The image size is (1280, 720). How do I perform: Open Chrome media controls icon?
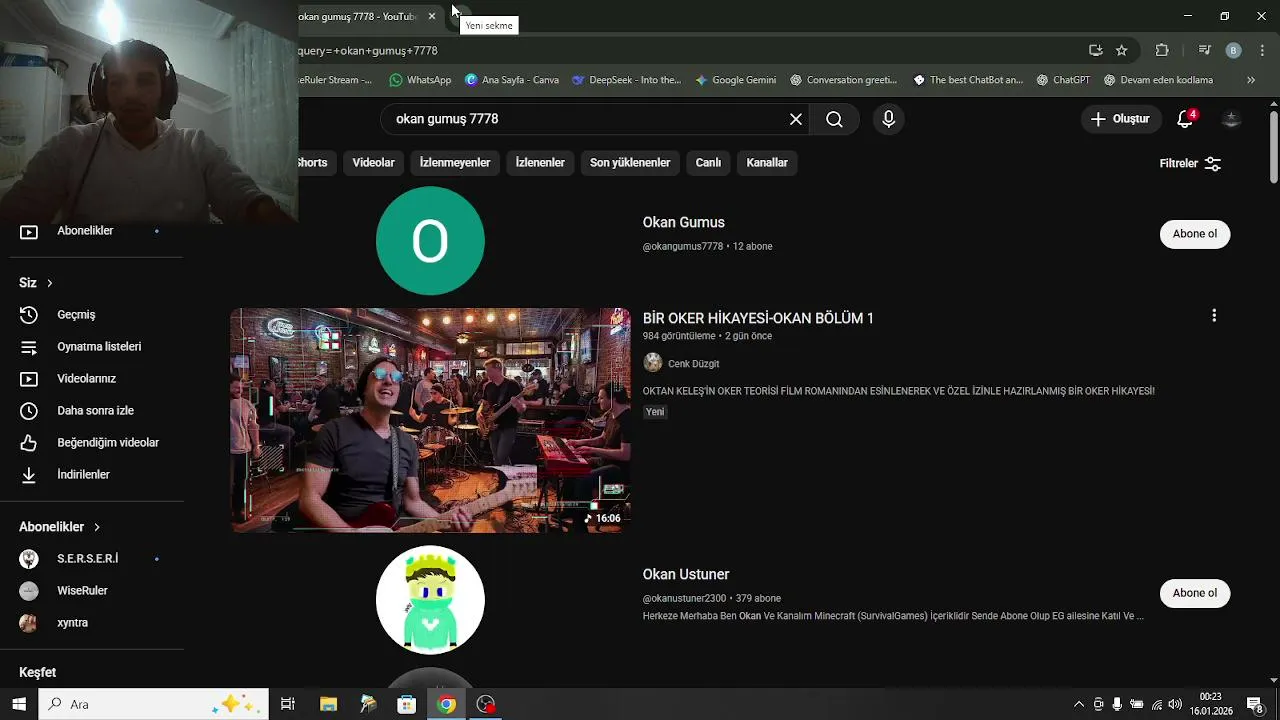1205,50
